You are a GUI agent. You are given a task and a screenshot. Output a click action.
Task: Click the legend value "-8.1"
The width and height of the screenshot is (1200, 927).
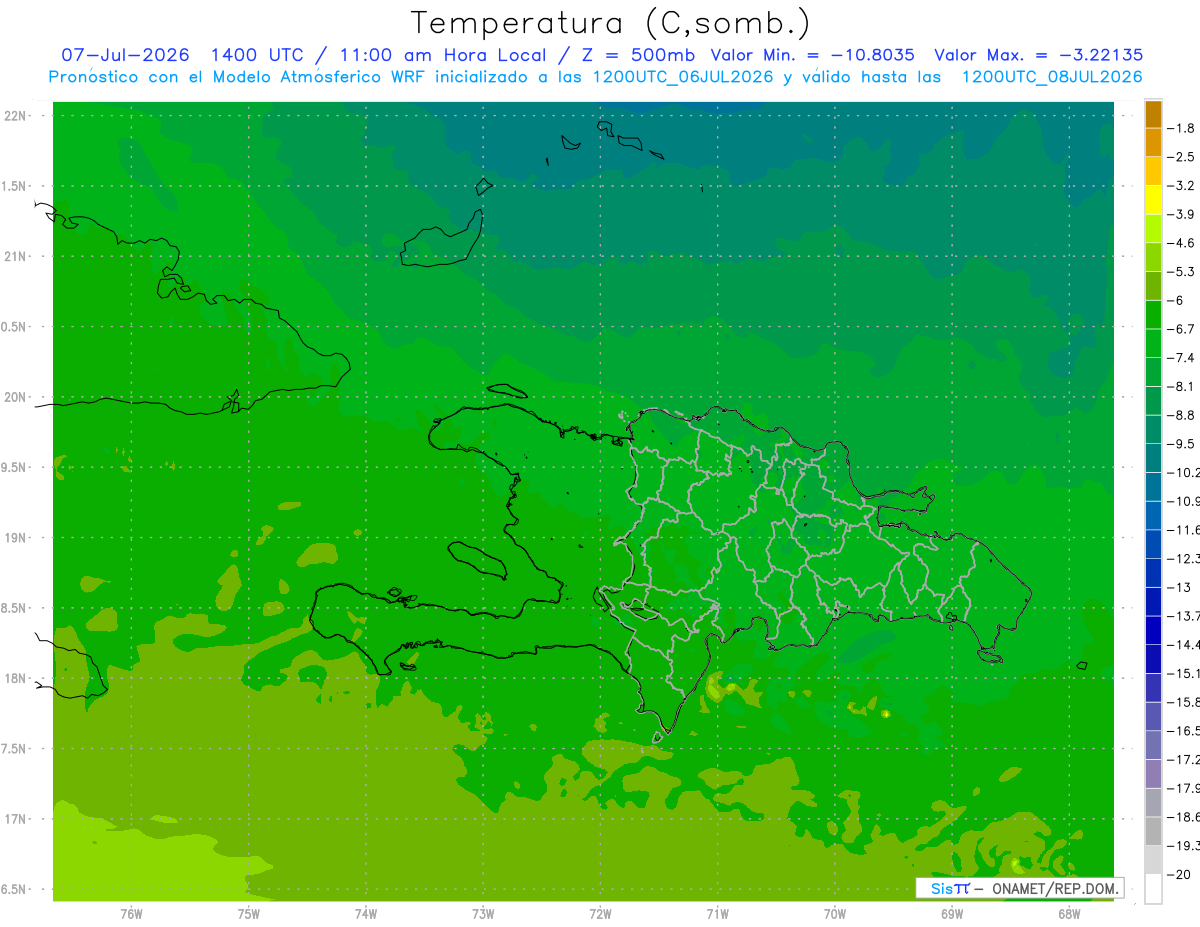point(1183,386)
